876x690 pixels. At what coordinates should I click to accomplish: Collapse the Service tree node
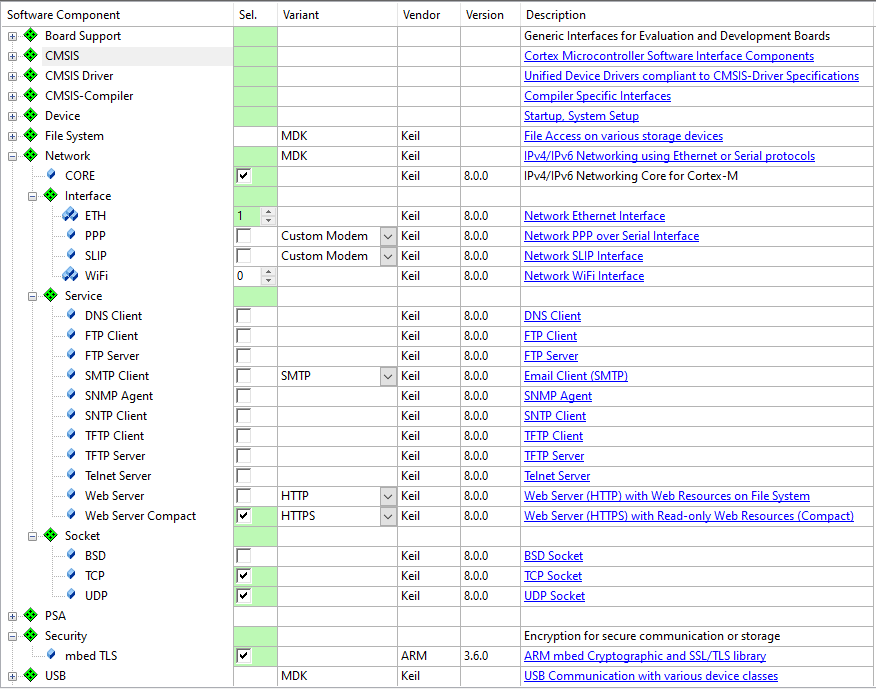coord(32,296)
